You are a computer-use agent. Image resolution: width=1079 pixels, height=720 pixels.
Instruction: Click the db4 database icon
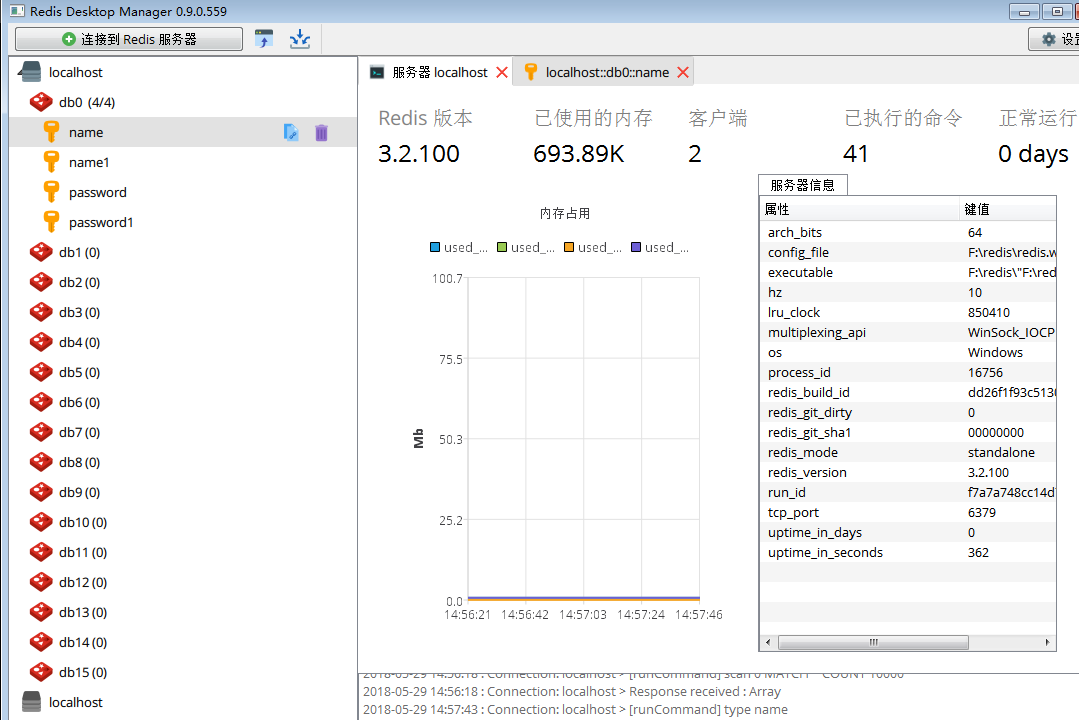41,341
